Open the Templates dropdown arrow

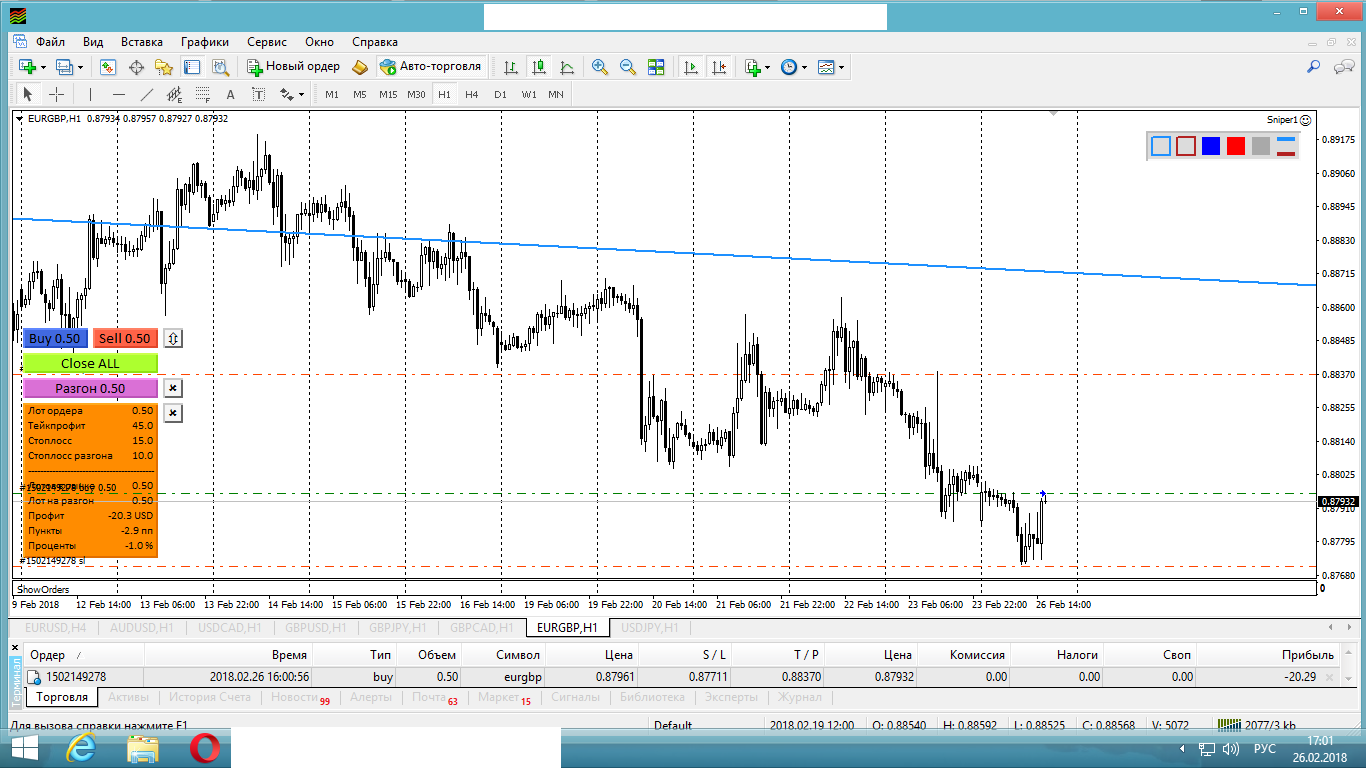842,68
